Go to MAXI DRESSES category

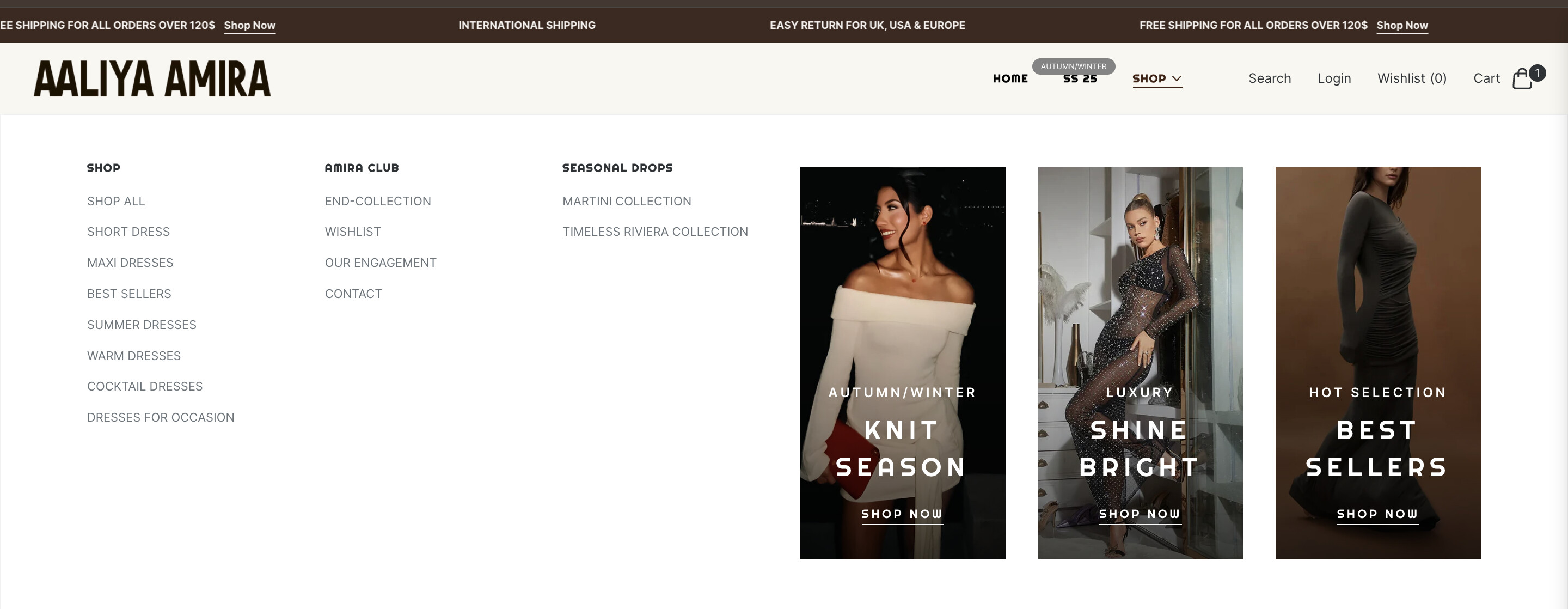(130, 263)
